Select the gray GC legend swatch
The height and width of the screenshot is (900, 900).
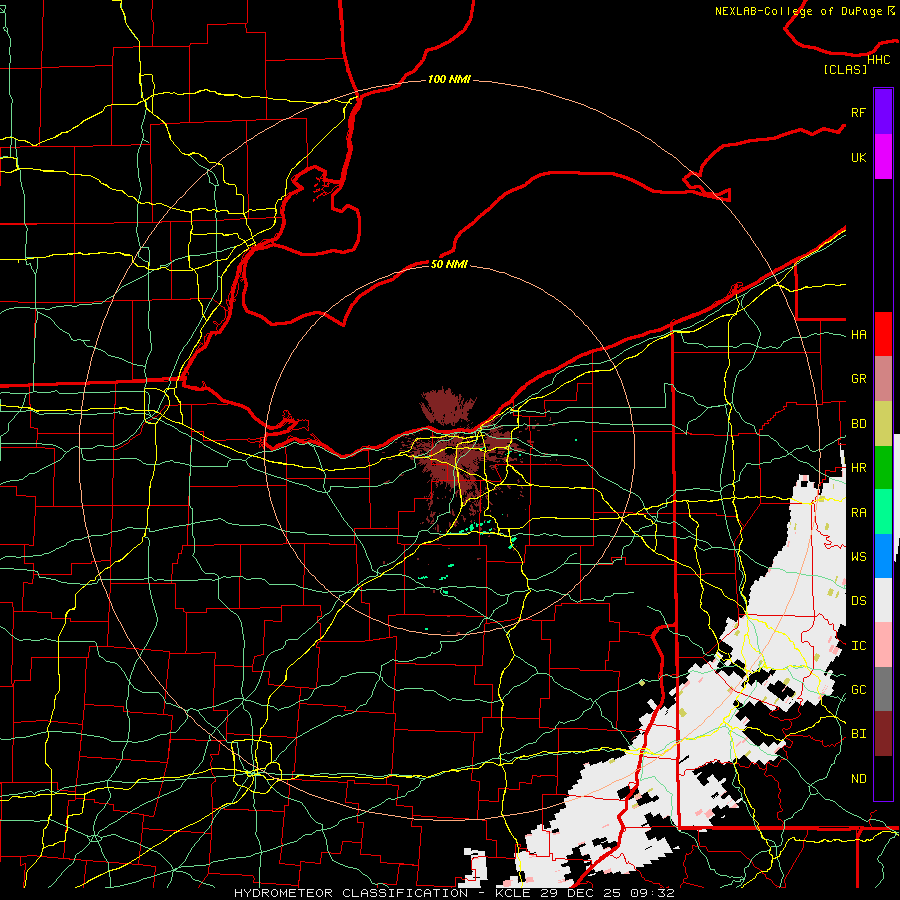[x=883, y=689]
